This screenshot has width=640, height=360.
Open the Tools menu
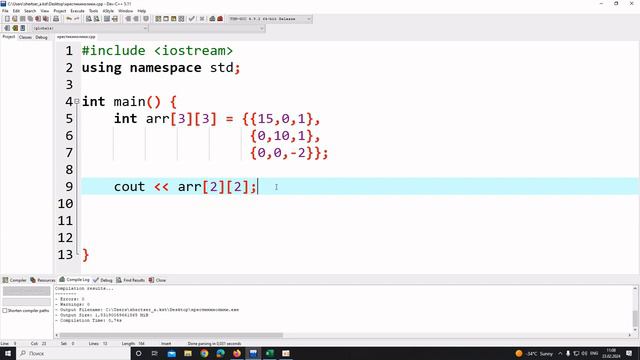pyautogui.click(x=94, y=11)
